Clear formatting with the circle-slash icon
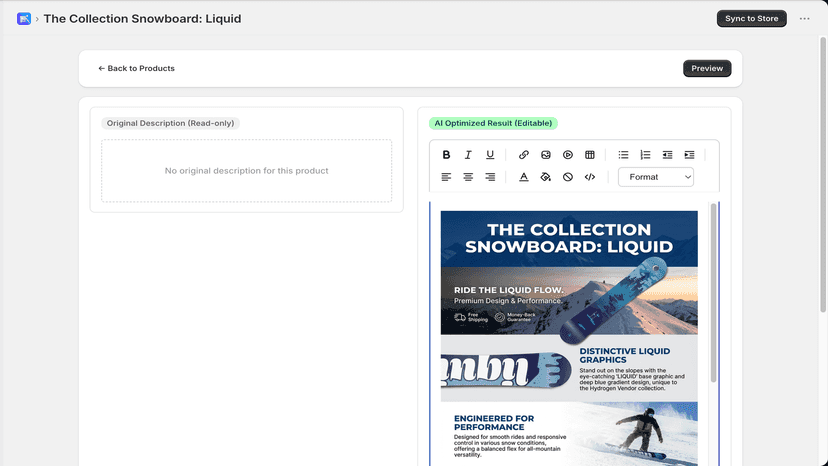 pyautogui.click(x=568, y=177)
